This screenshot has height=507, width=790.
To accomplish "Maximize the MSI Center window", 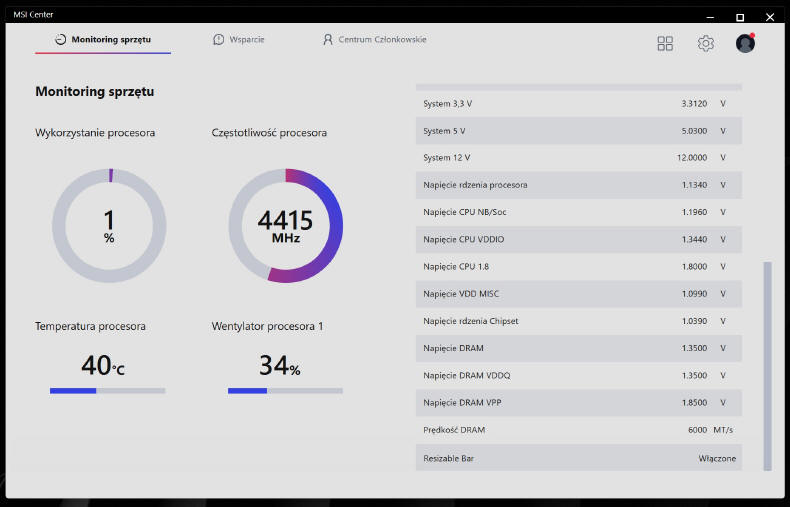I will [740, 16].
